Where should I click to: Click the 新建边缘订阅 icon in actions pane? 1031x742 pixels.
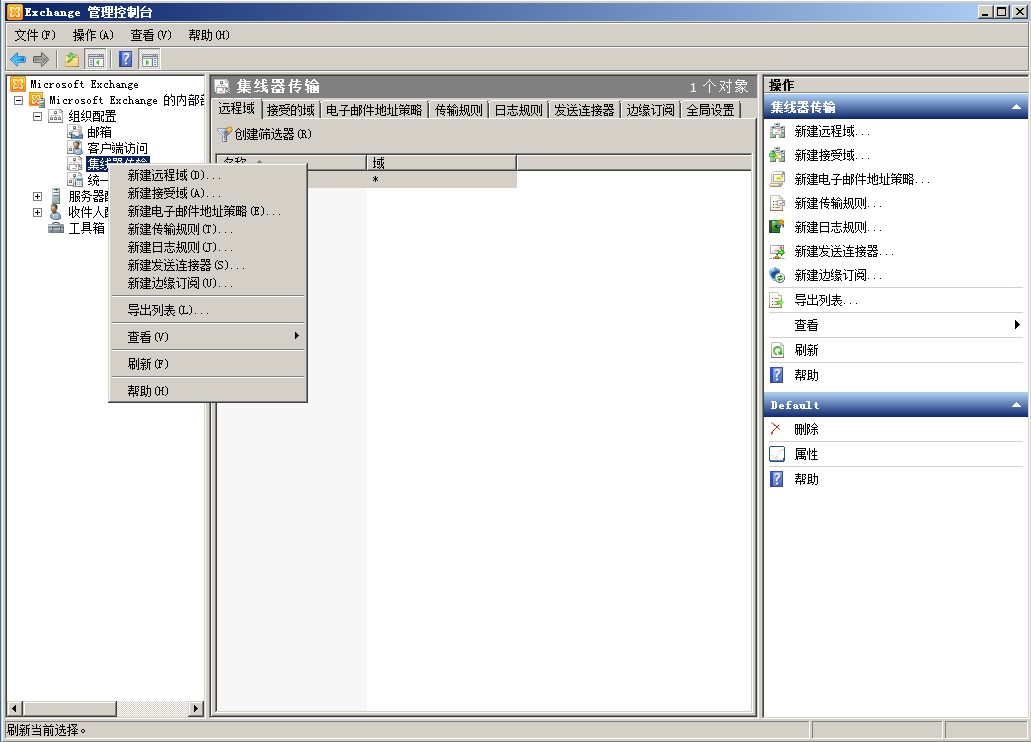click(x=777, y=275)
